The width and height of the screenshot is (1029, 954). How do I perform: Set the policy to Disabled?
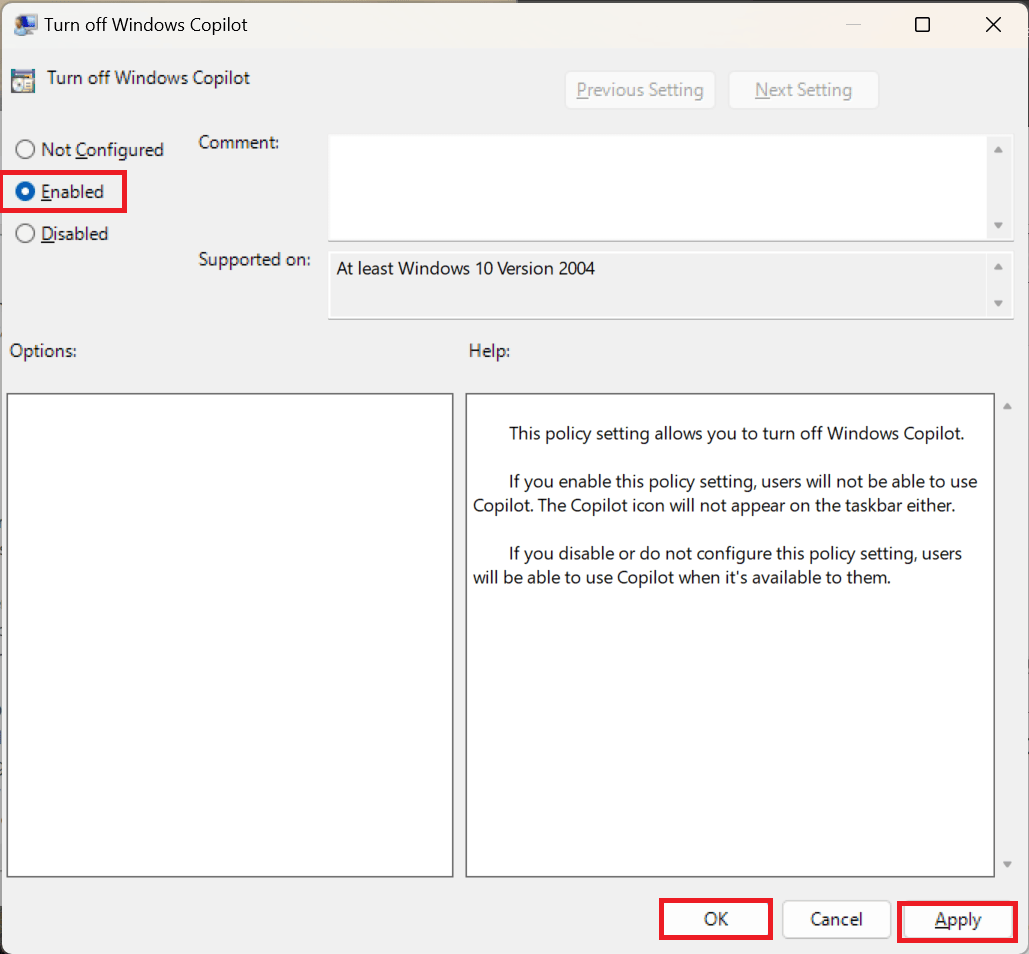26,234
